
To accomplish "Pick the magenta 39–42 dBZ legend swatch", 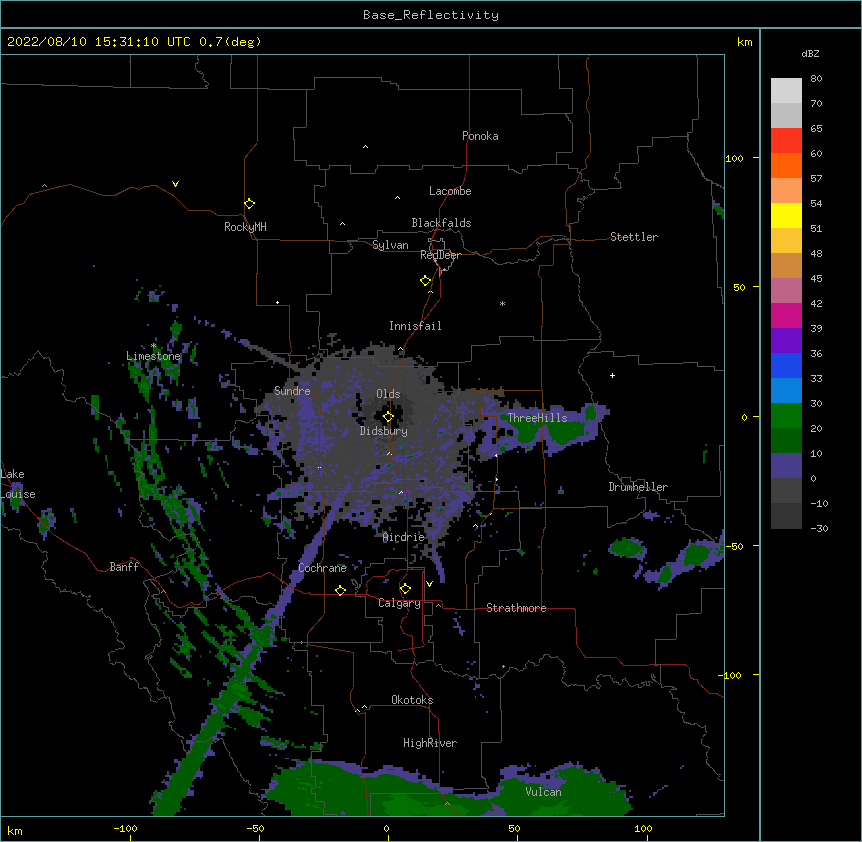I will pyautogui.click(x=786, y=315).
